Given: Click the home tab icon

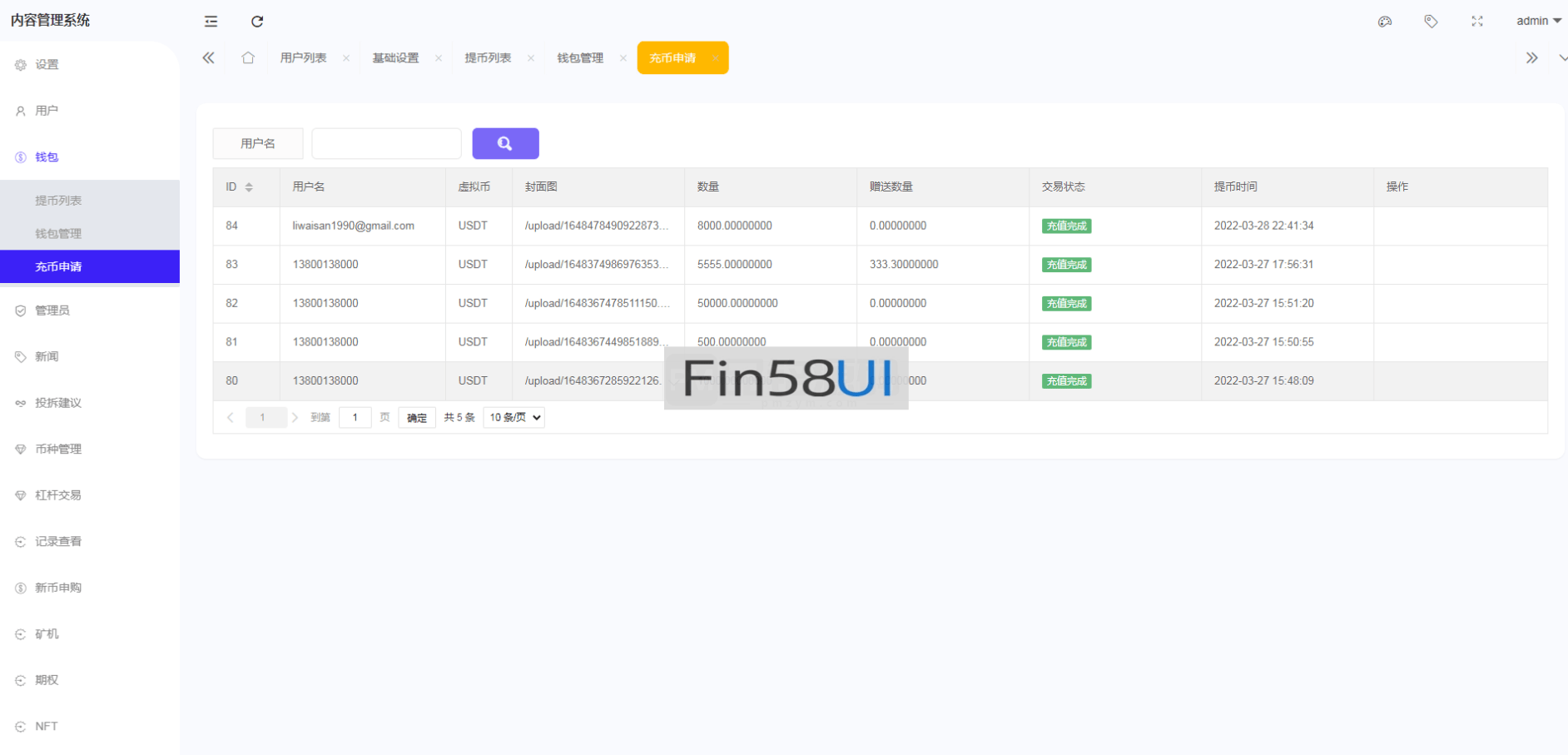Looking at the screenshot, I should (x=248, y=57).
